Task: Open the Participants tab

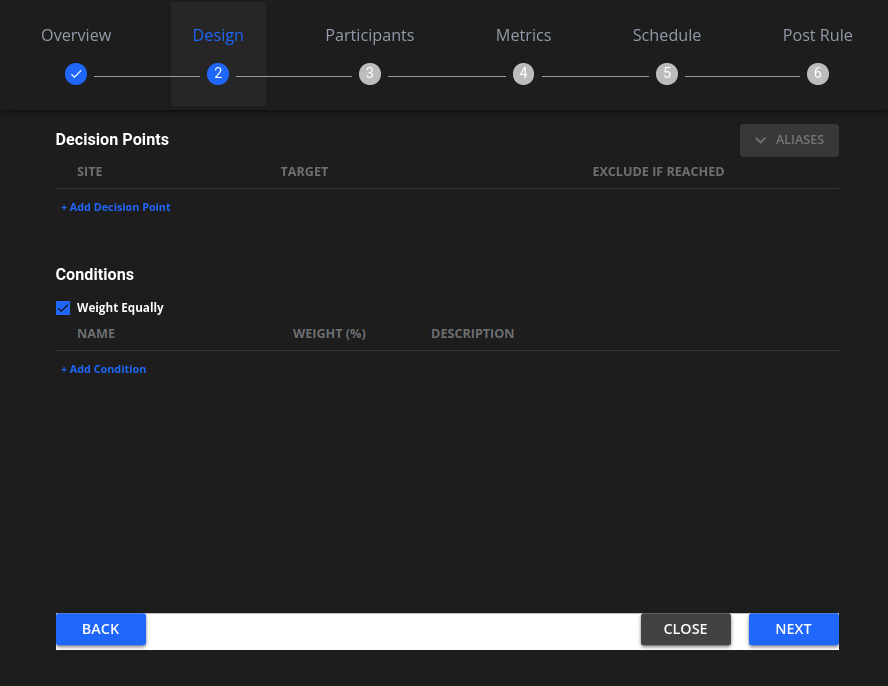Action: click(x=370, y=35)
